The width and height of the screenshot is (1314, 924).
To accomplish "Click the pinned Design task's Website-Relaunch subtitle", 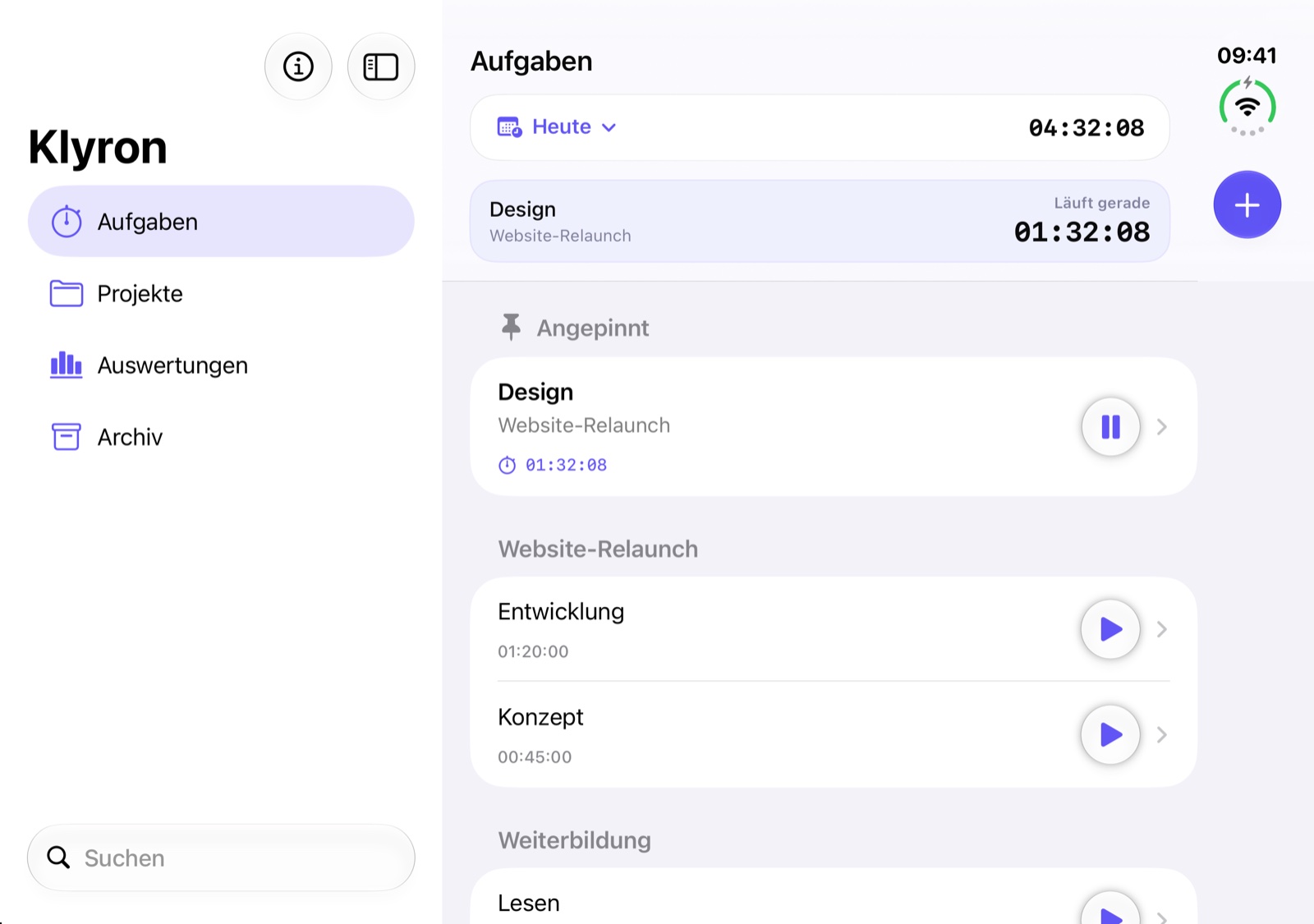I will 584,425.
